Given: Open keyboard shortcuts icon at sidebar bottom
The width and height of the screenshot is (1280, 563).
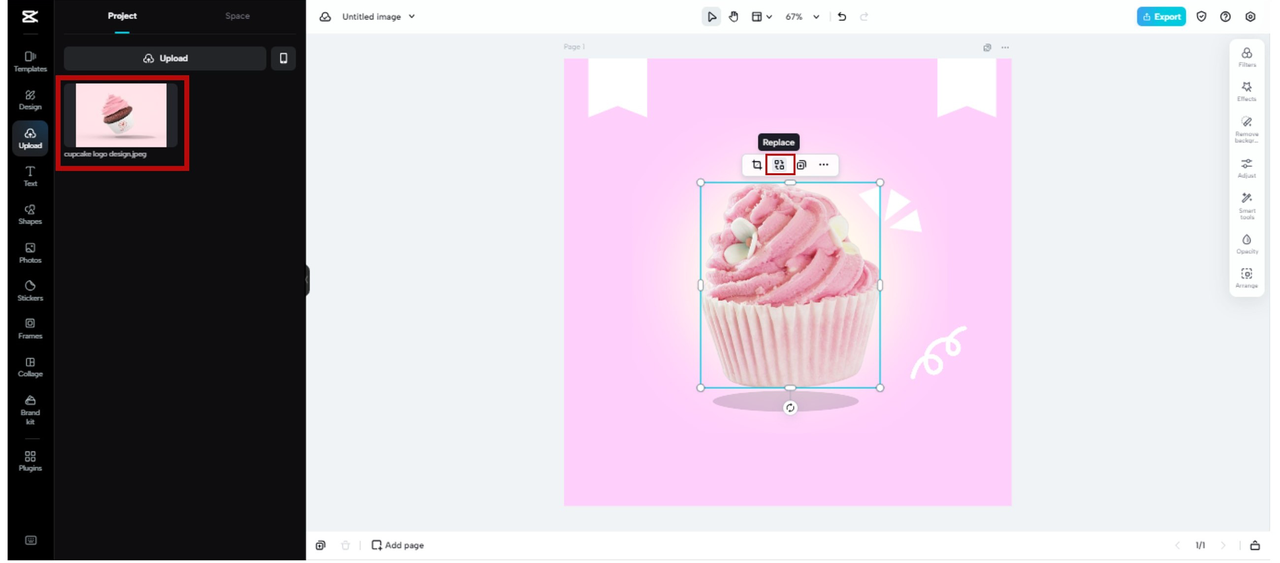Looking at the screenshot, I should click(x=30, y=540).
